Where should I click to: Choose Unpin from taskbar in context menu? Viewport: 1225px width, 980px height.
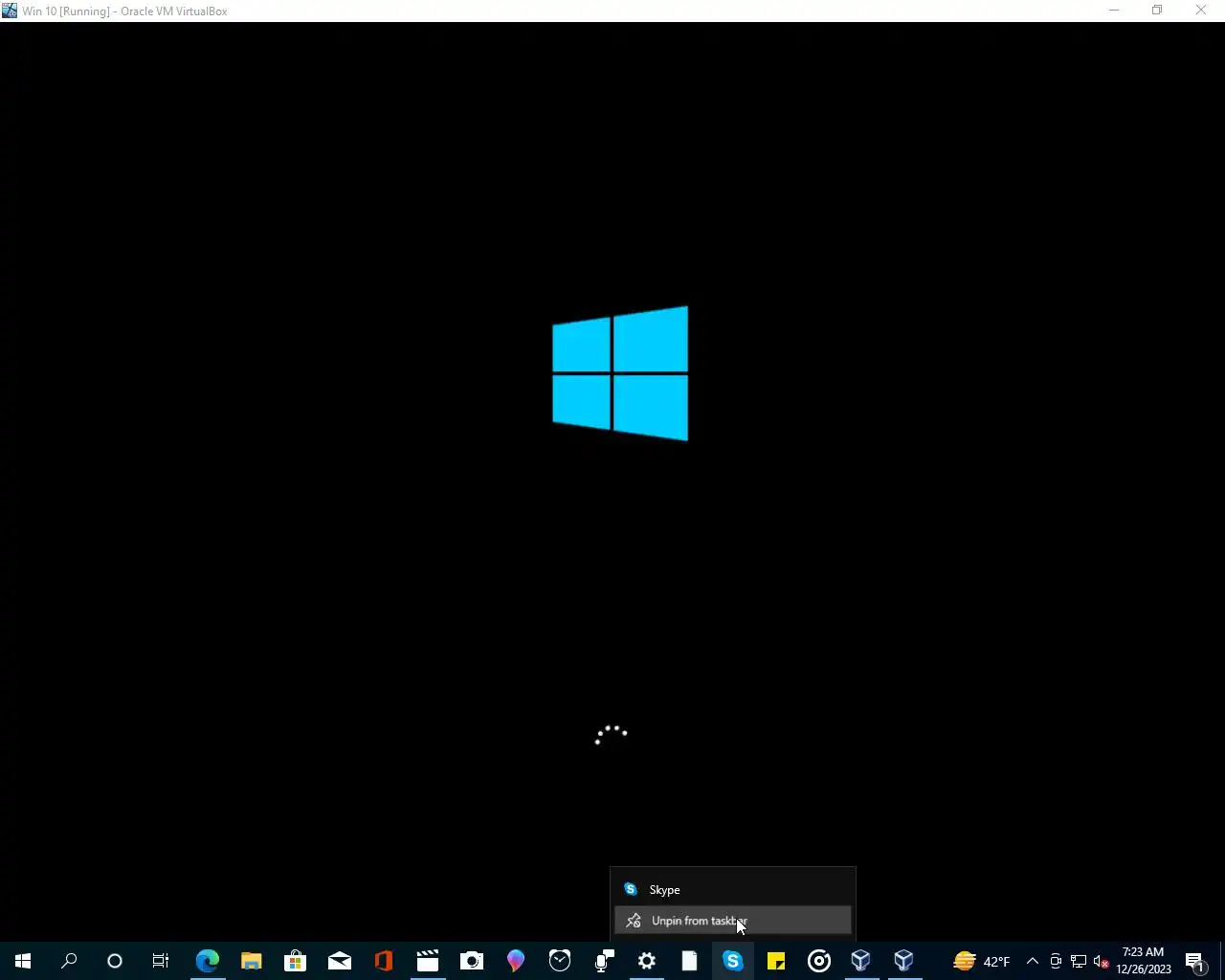[732, 921]
